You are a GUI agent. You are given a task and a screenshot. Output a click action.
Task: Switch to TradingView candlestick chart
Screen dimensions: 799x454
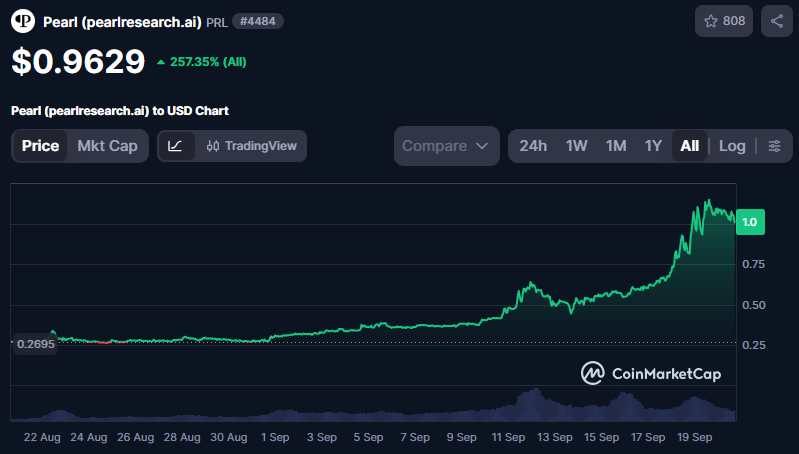click(252, 146)
